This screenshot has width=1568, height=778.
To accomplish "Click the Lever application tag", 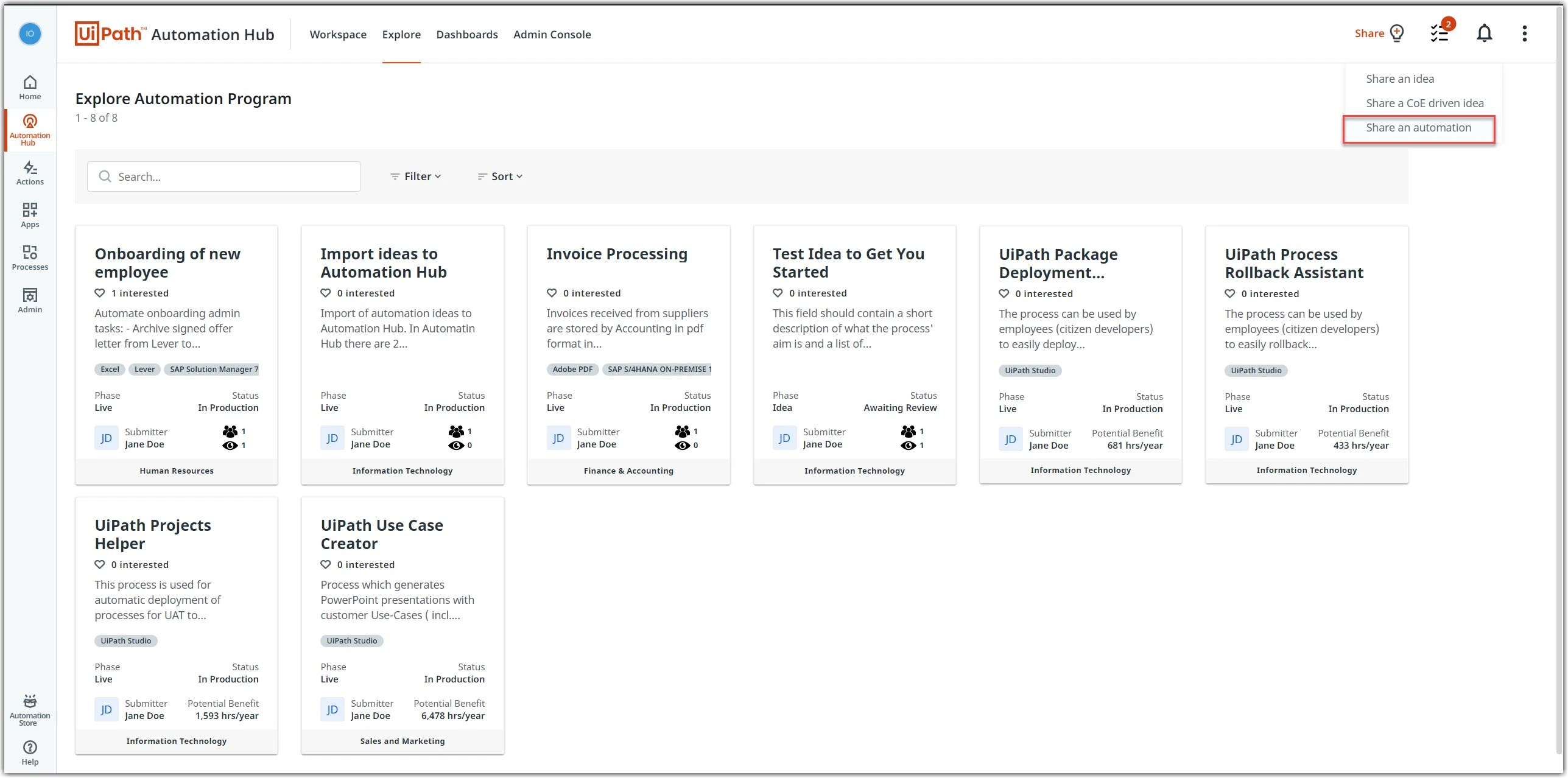I will pyautogui.click(x=144, y=369).
